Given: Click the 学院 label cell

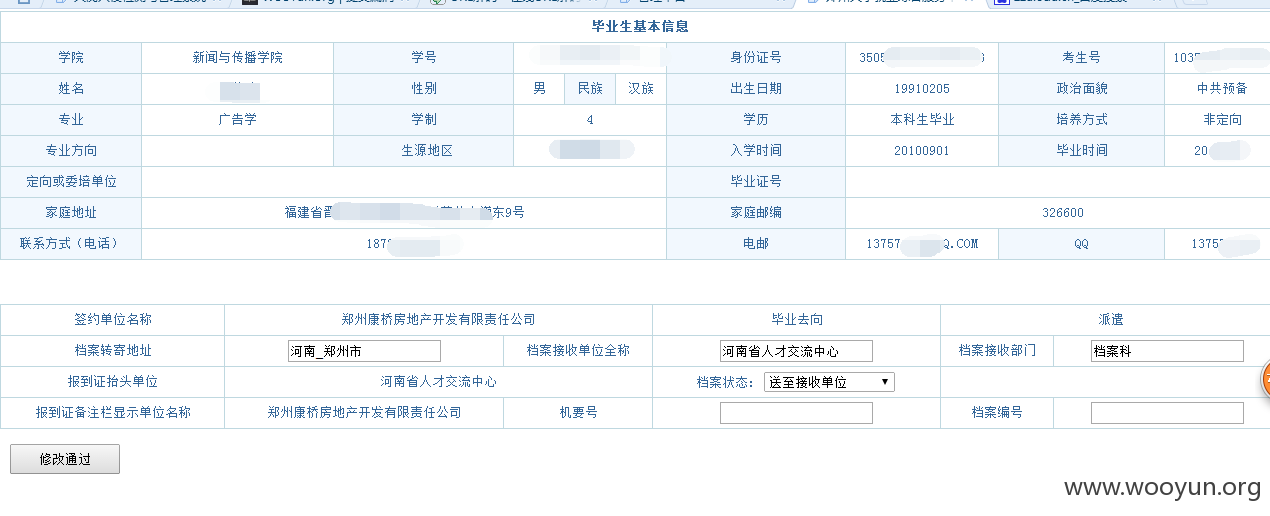Looking at the screenshot, I should pyautogui.click(x=71, y=58).
